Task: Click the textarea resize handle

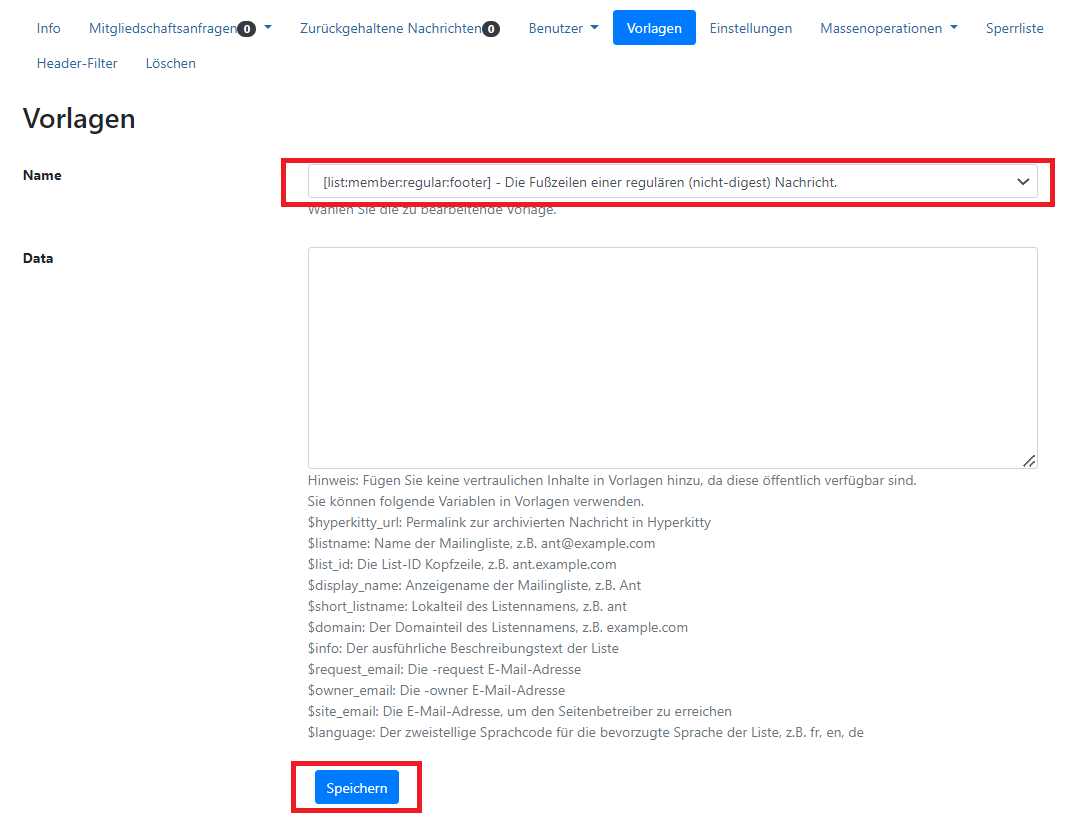Action: click(x=1030, y=461)
